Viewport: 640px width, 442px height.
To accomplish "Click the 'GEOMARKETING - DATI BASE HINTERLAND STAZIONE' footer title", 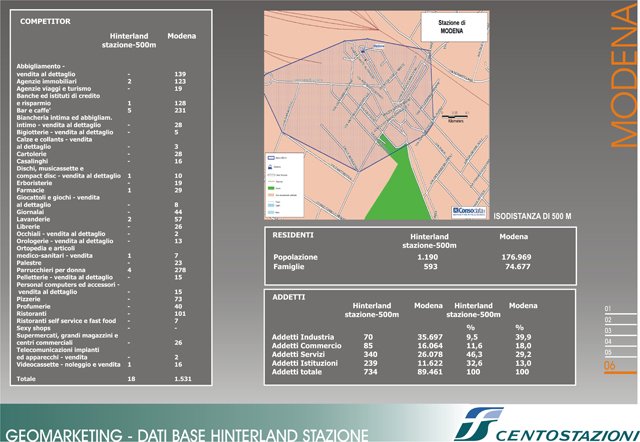I will pyautogui.click(x=187, y=435).
